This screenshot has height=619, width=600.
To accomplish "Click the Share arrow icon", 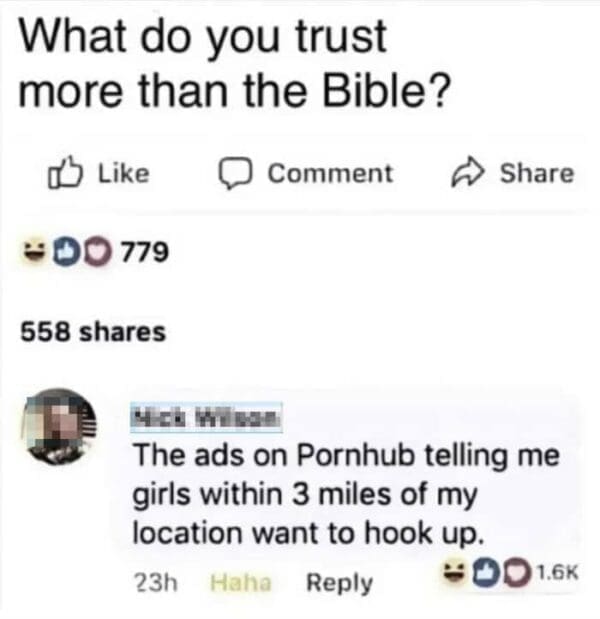I will [467, 173].
